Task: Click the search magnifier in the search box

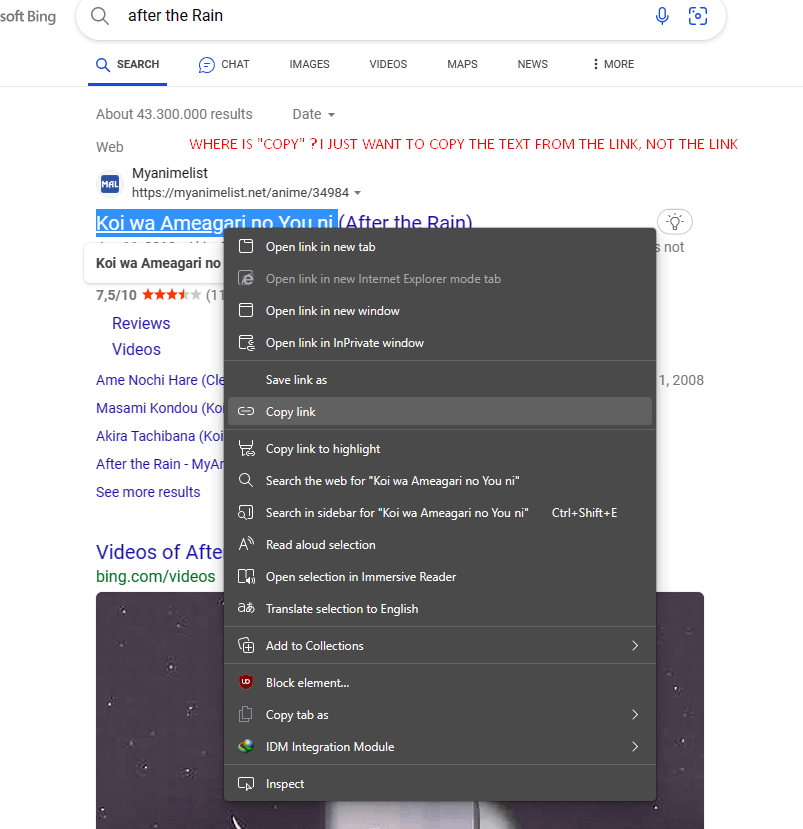Action: (x=99, y=16)
